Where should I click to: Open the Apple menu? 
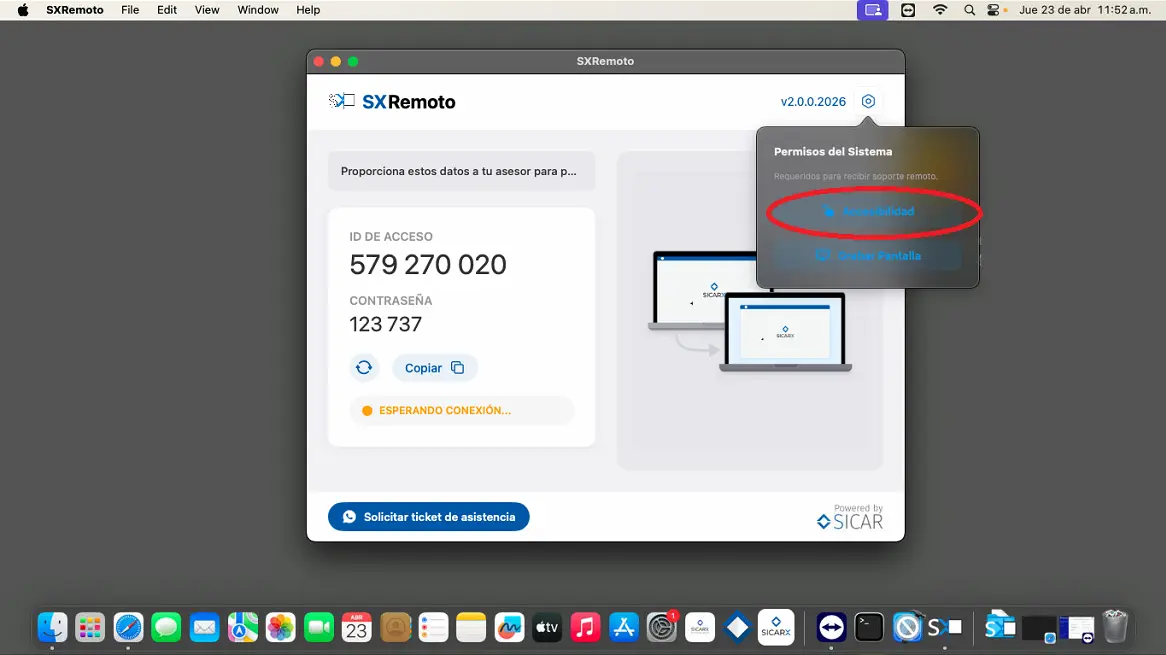(x=23, y=10)
